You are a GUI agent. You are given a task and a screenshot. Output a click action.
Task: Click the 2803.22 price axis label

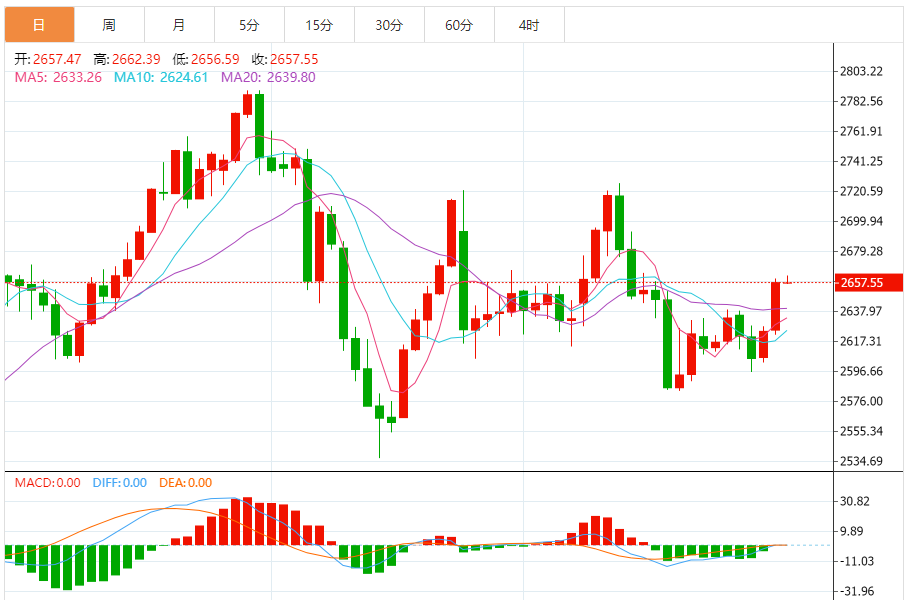861,71
